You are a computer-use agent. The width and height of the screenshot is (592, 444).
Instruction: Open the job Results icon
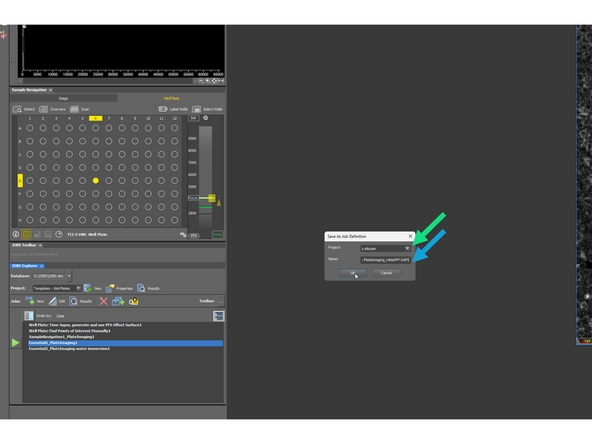coord(74,301)
